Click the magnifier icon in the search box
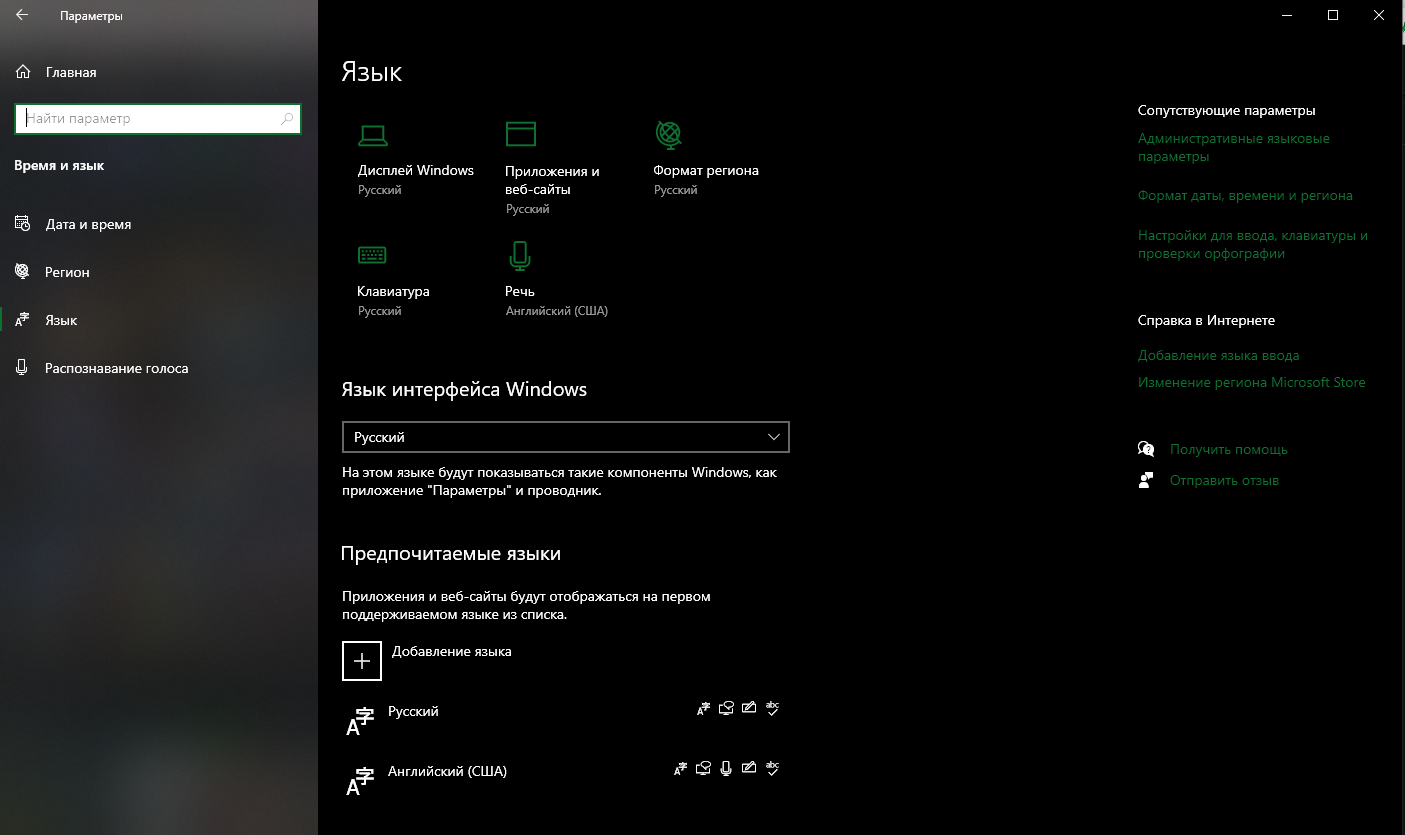 [x=287, y=118]
